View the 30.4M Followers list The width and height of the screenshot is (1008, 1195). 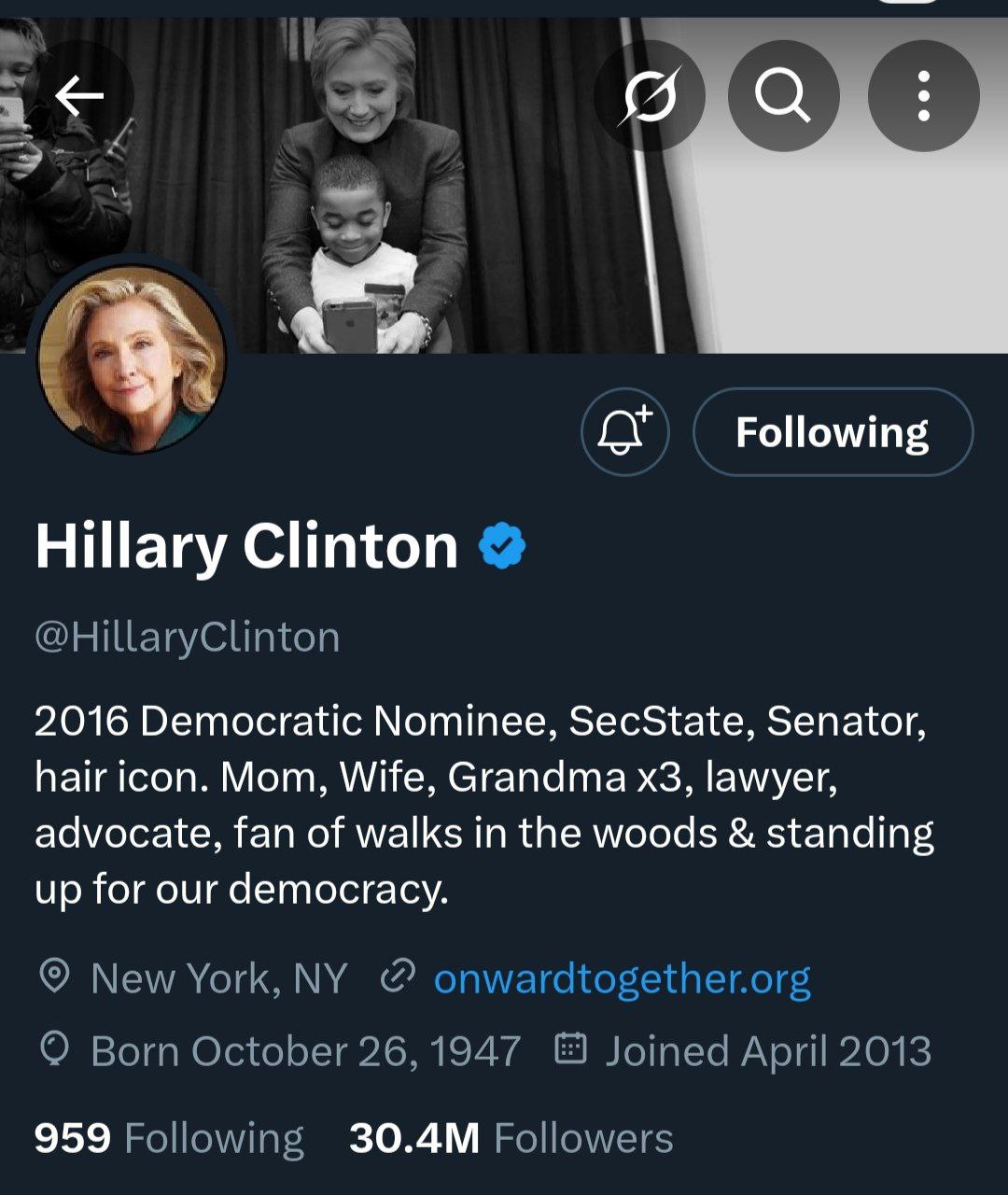pos(511,1139)
